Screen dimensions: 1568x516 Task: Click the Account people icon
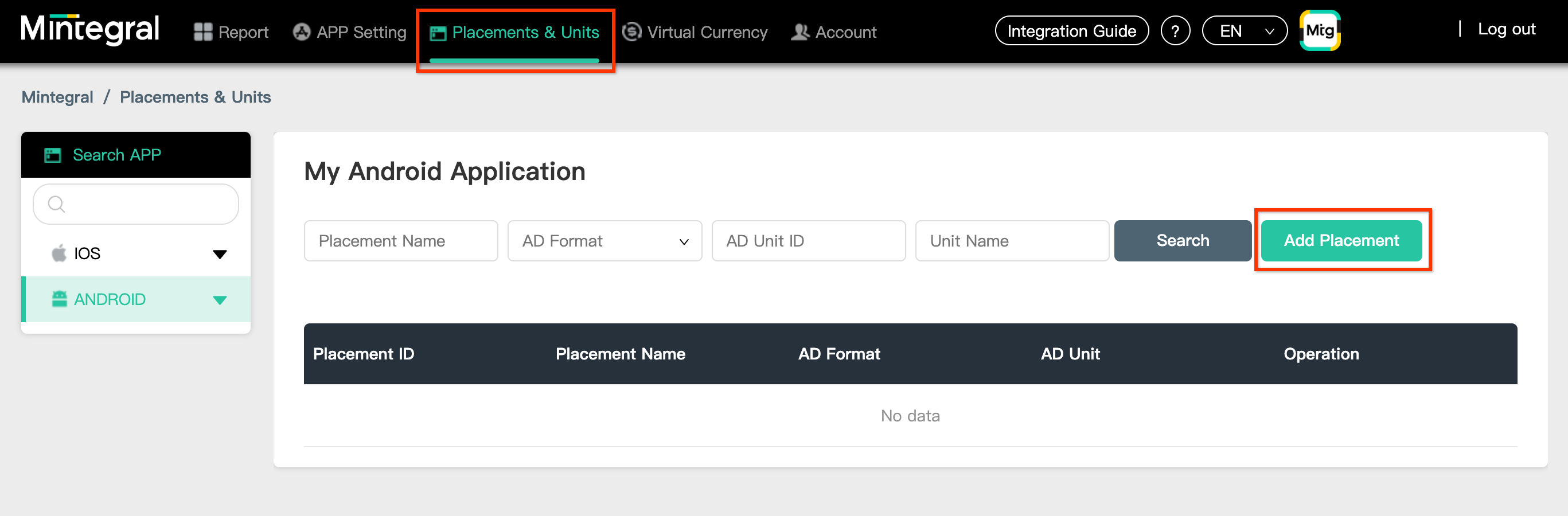pos(800,32)
